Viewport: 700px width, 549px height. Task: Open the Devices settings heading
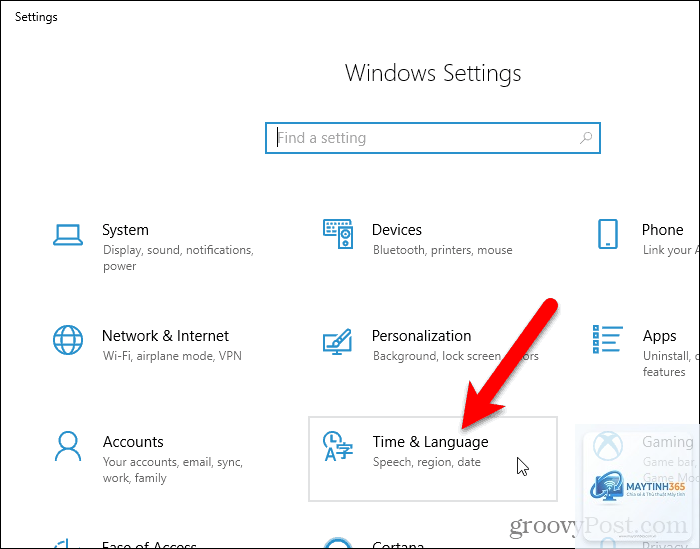click(x=397, y=230)
